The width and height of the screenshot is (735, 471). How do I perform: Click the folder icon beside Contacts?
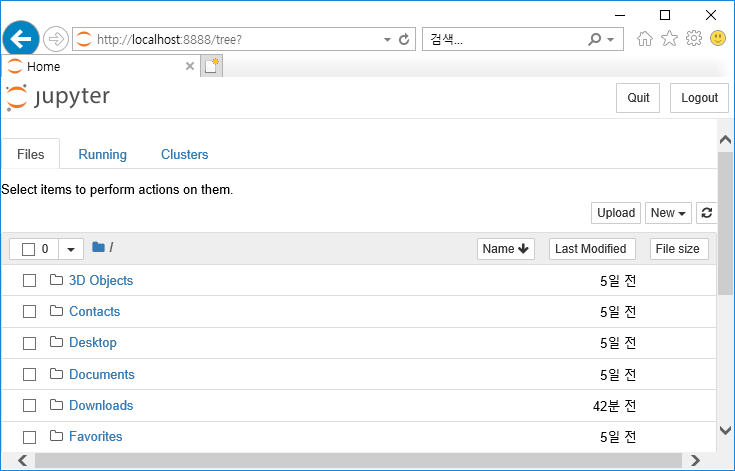56,311
